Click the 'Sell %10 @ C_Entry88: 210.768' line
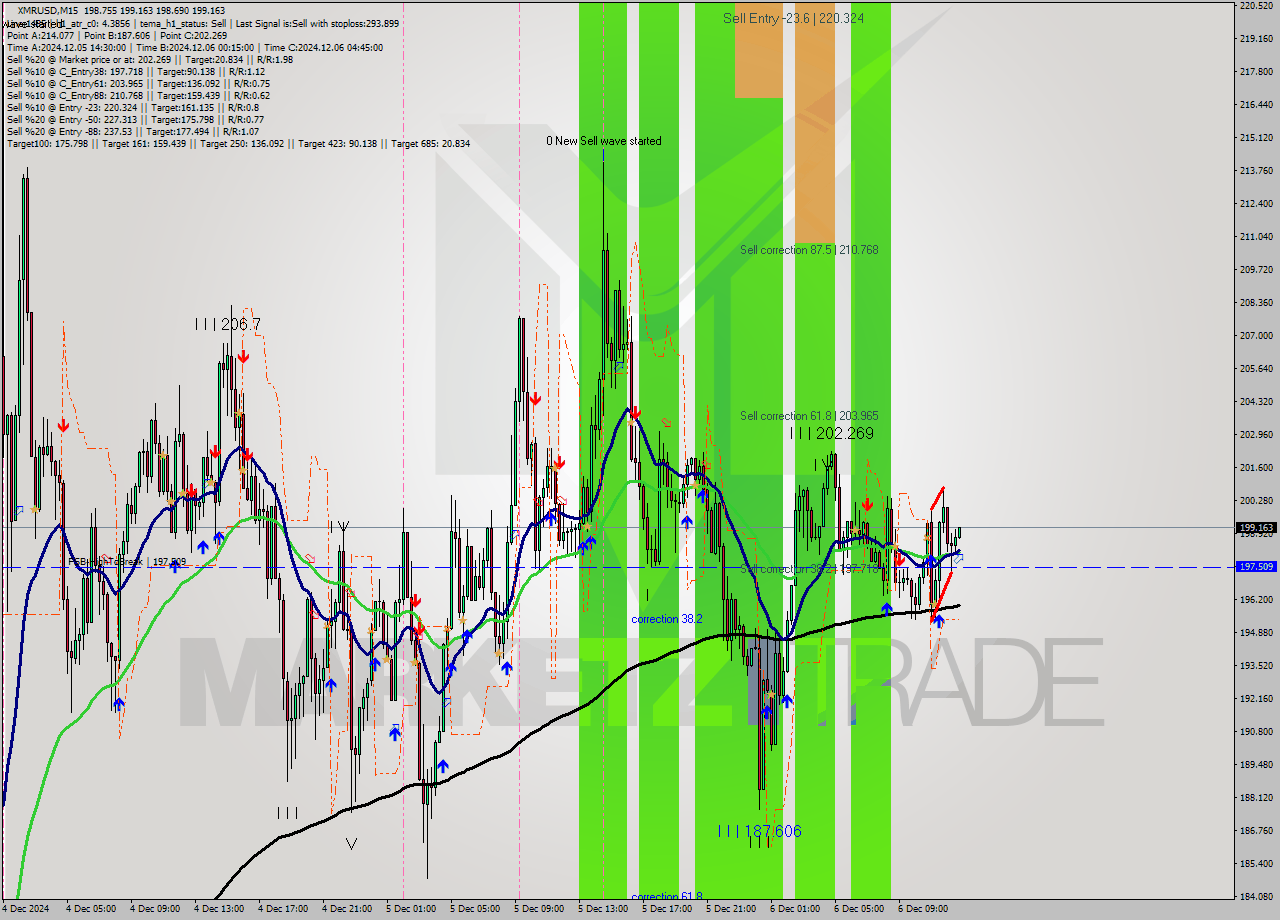 coord(138,95)
